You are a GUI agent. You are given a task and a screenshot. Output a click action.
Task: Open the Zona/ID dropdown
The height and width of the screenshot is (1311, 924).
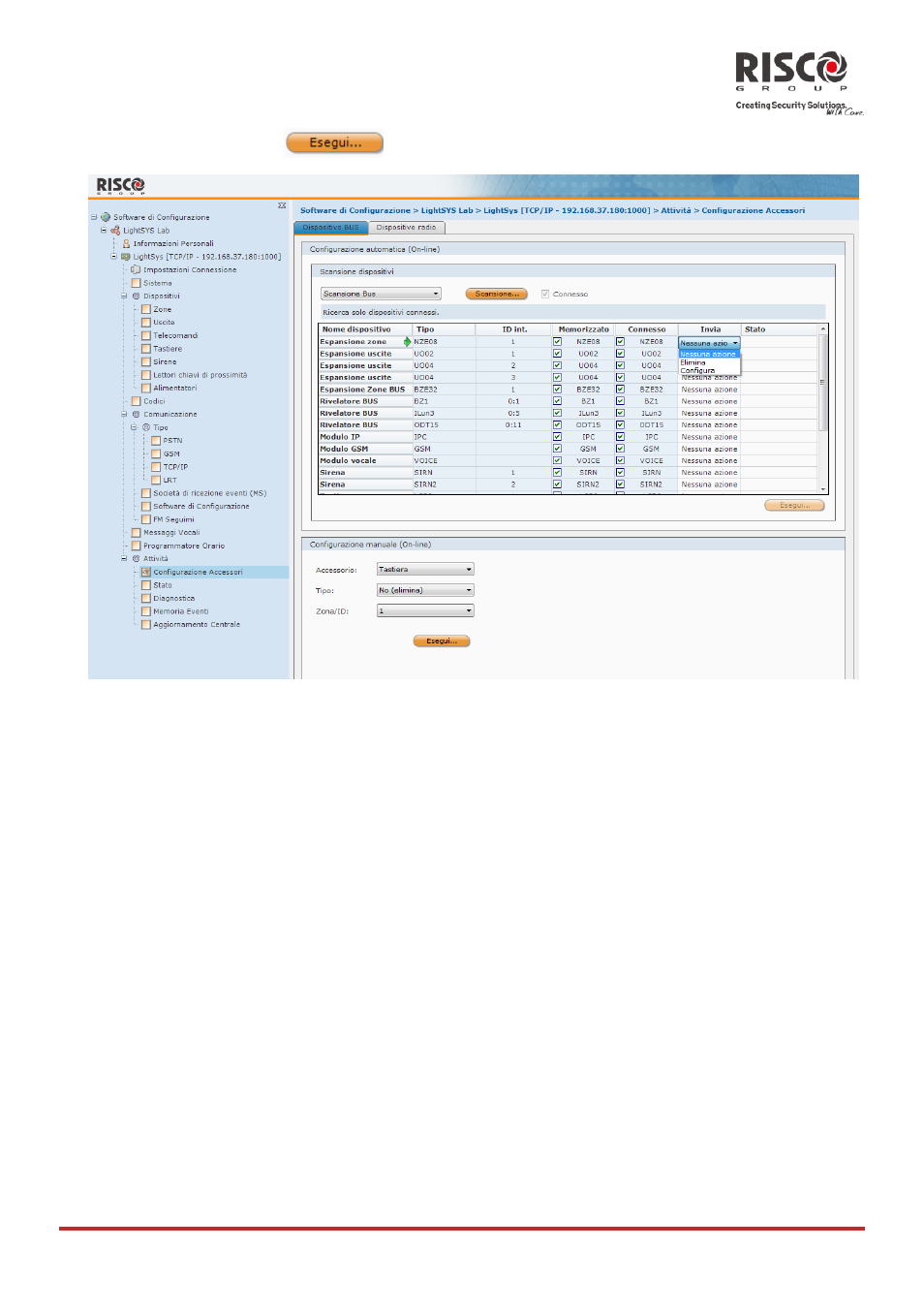(425, 610)
